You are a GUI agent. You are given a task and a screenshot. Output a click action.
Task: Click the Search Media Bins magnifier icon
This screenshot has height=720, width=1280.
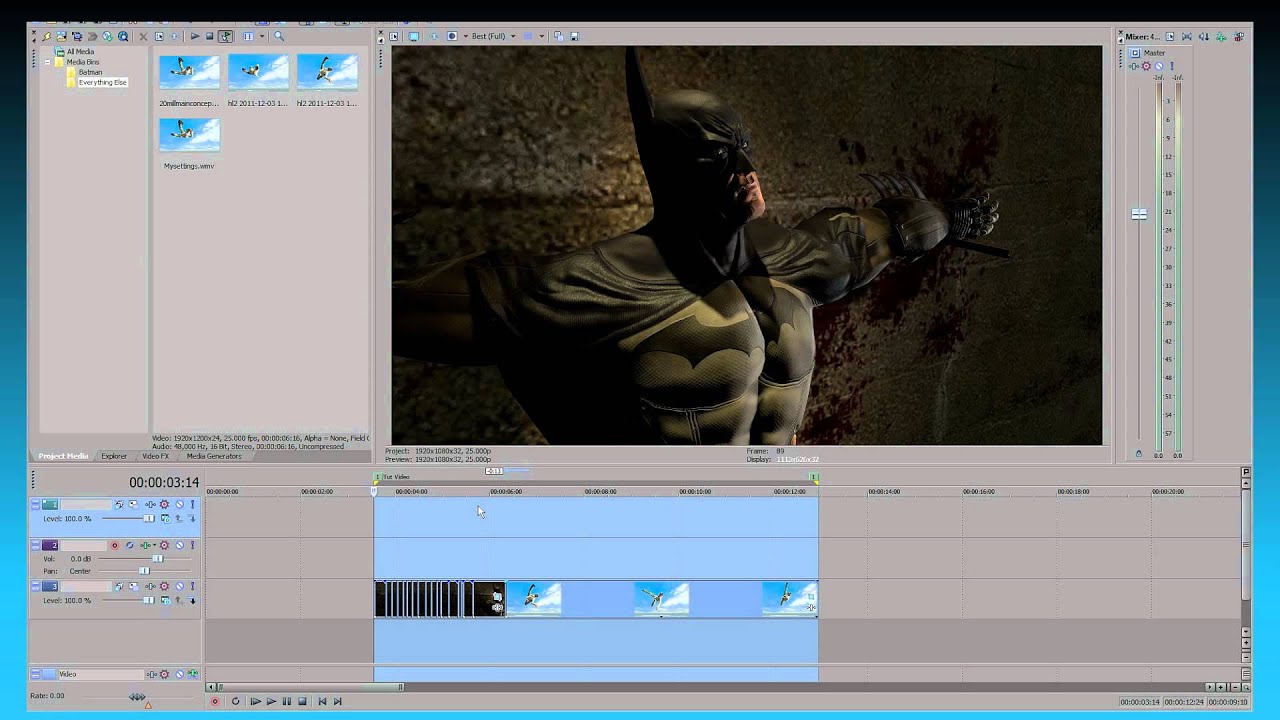(279, 36)
